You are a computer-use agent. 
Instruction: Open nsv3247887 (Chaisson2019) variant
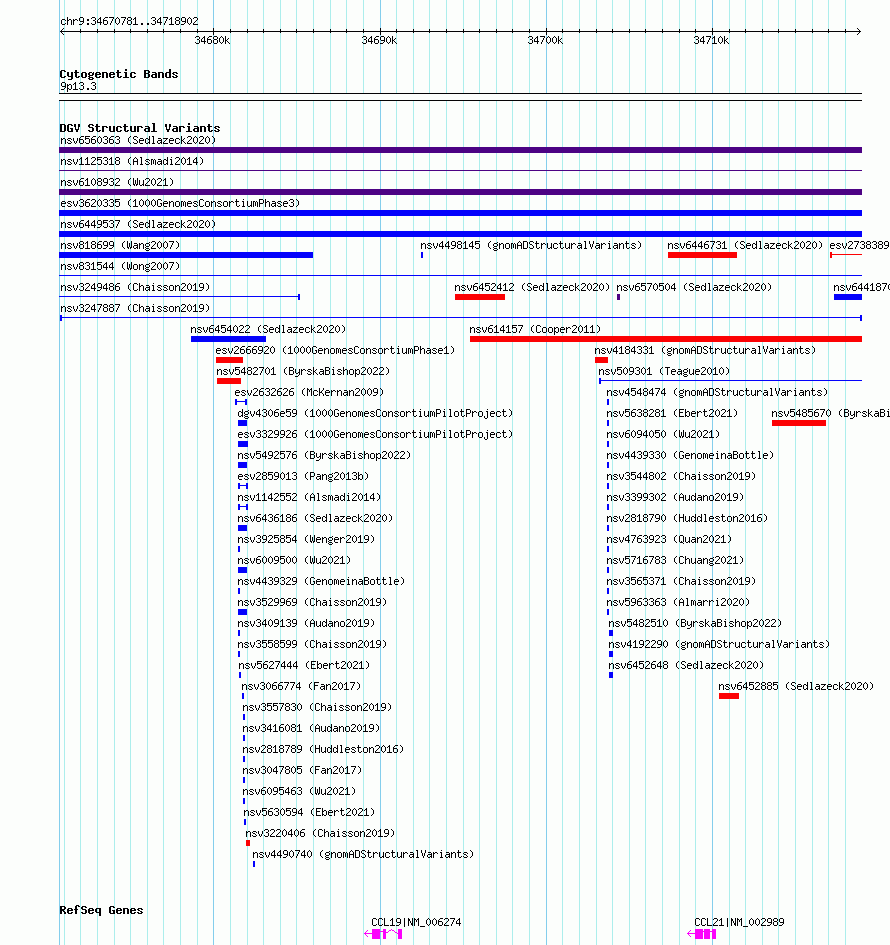pyautogui.click(x=135, y=309)
